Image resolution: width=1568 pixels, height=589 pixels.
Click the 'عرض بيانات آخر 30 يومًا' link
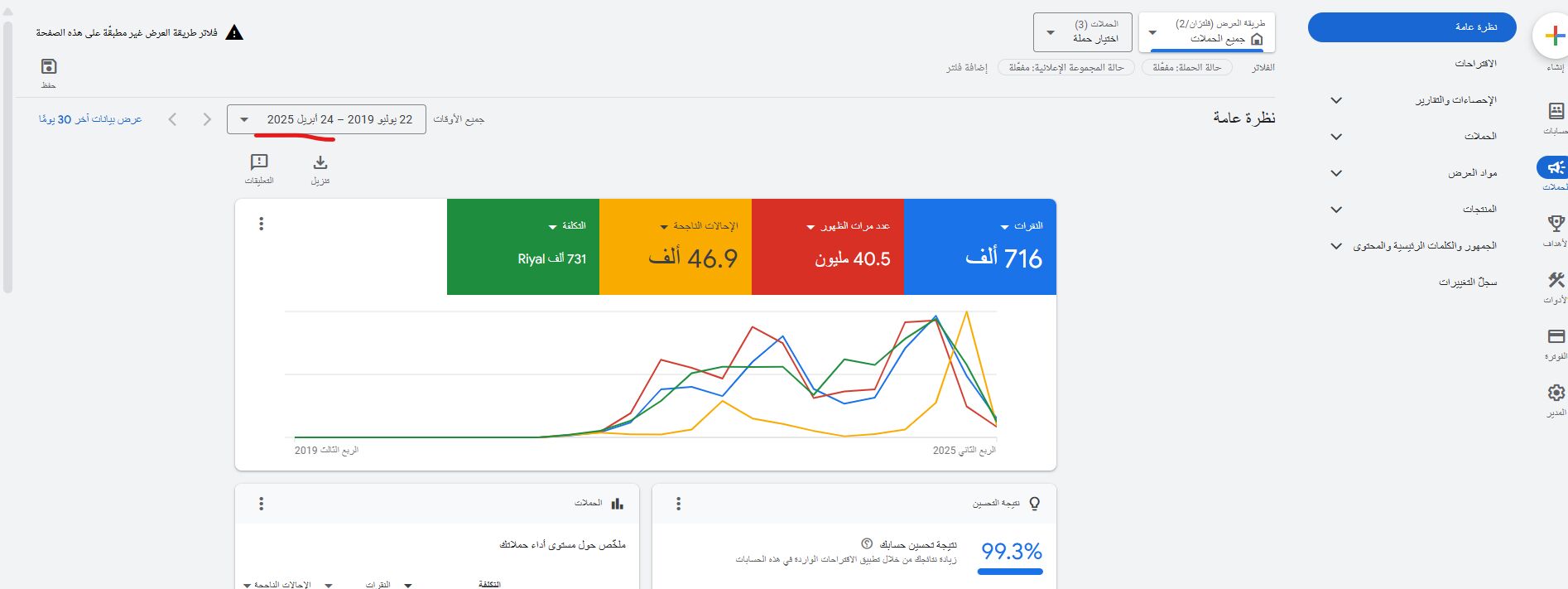(90, 119)
